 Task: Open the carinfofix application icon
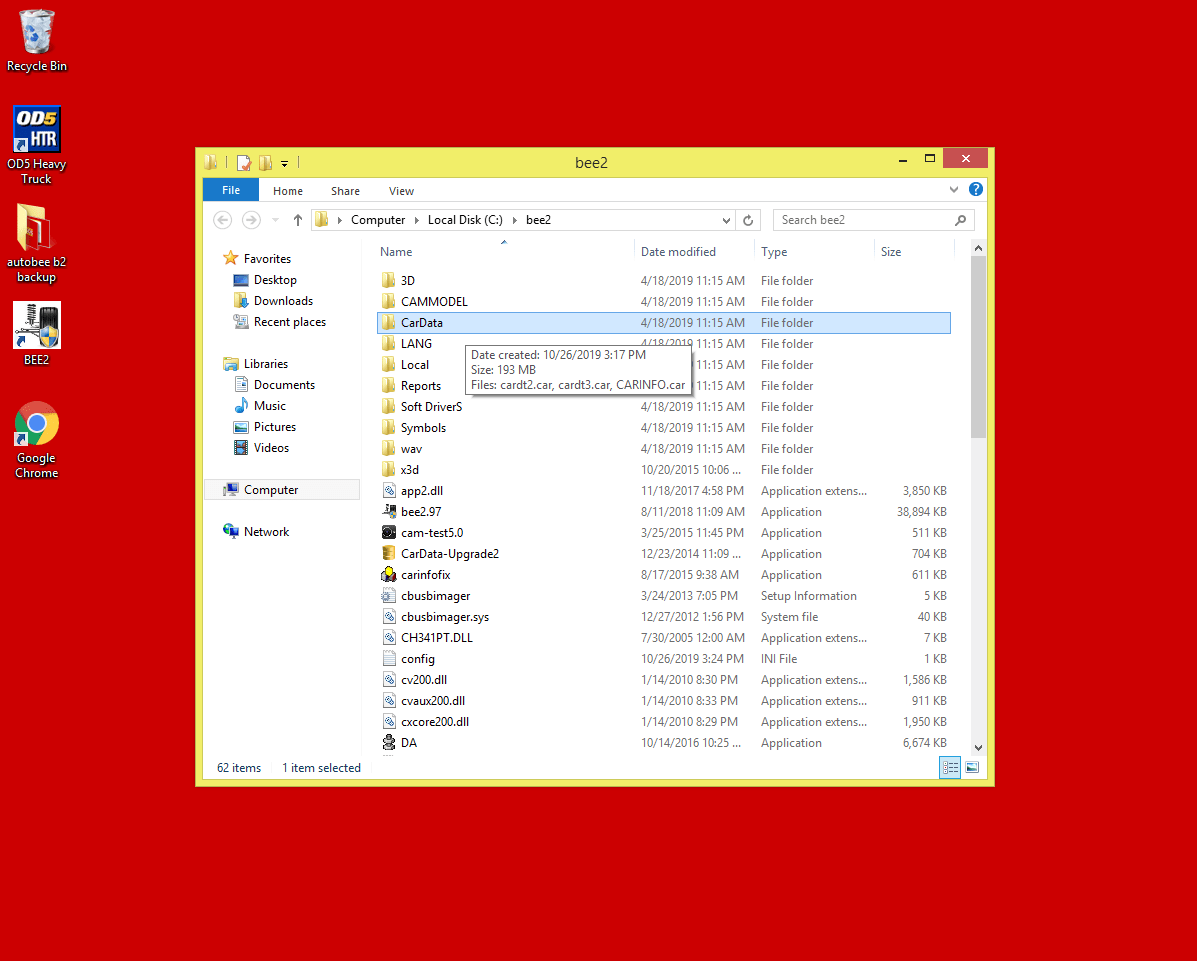click(x=390, y=575)
